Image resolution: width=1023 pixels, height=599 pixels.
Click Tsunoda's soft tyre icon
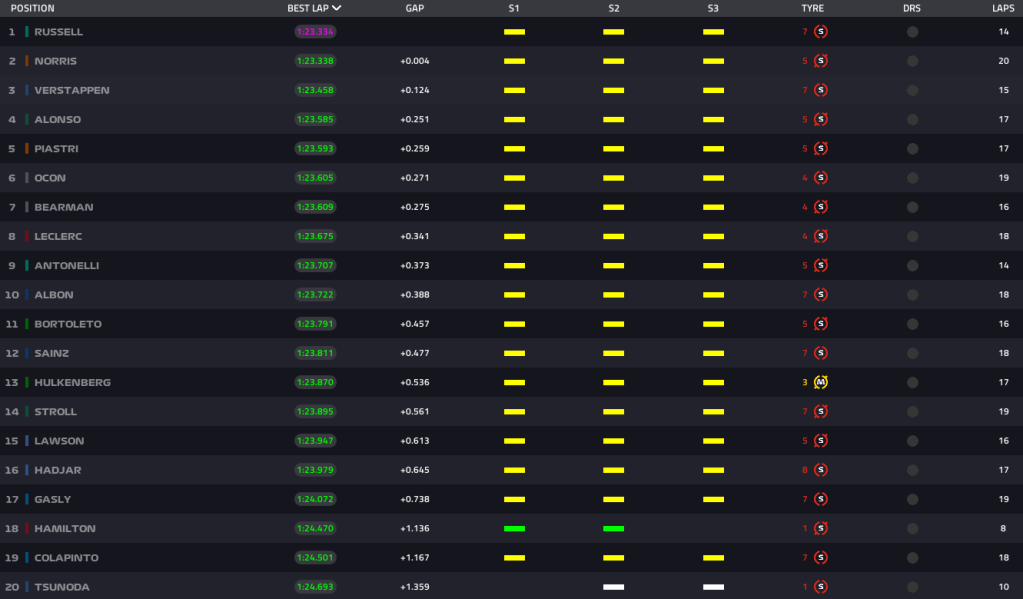click(x=821, y=587)
